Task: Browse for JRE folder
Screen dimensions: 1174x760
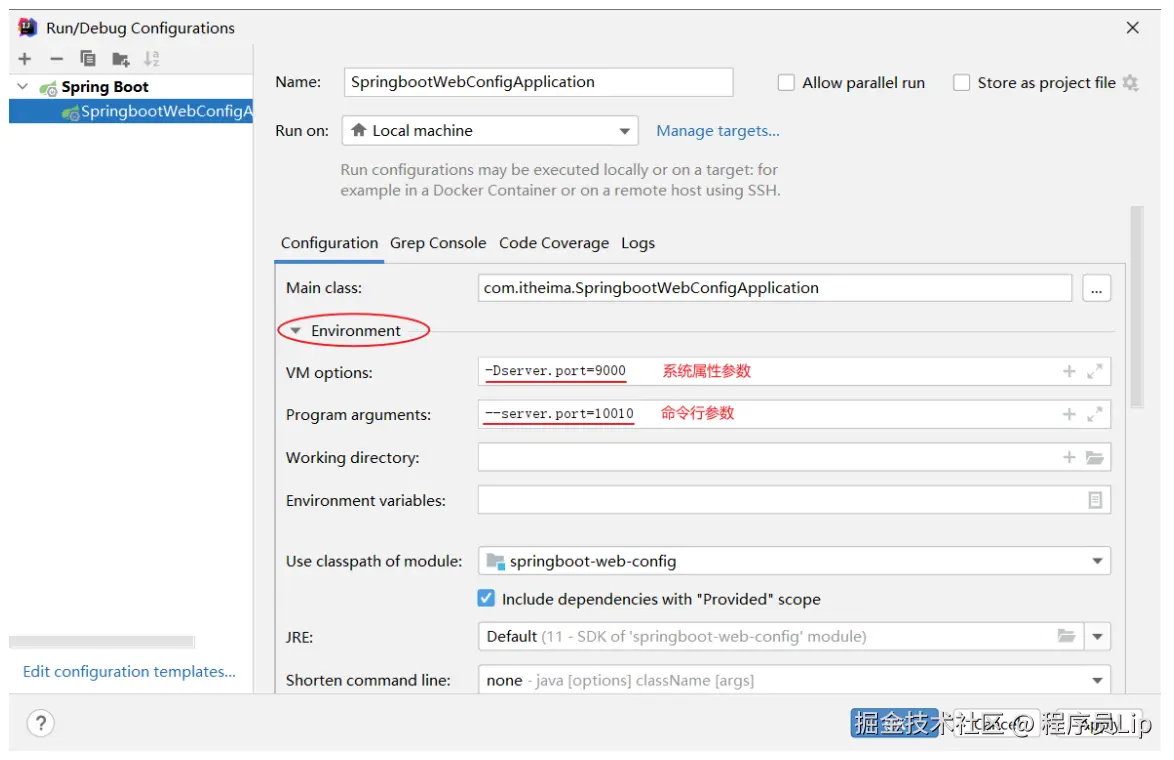Action: tap(1066, 636)
